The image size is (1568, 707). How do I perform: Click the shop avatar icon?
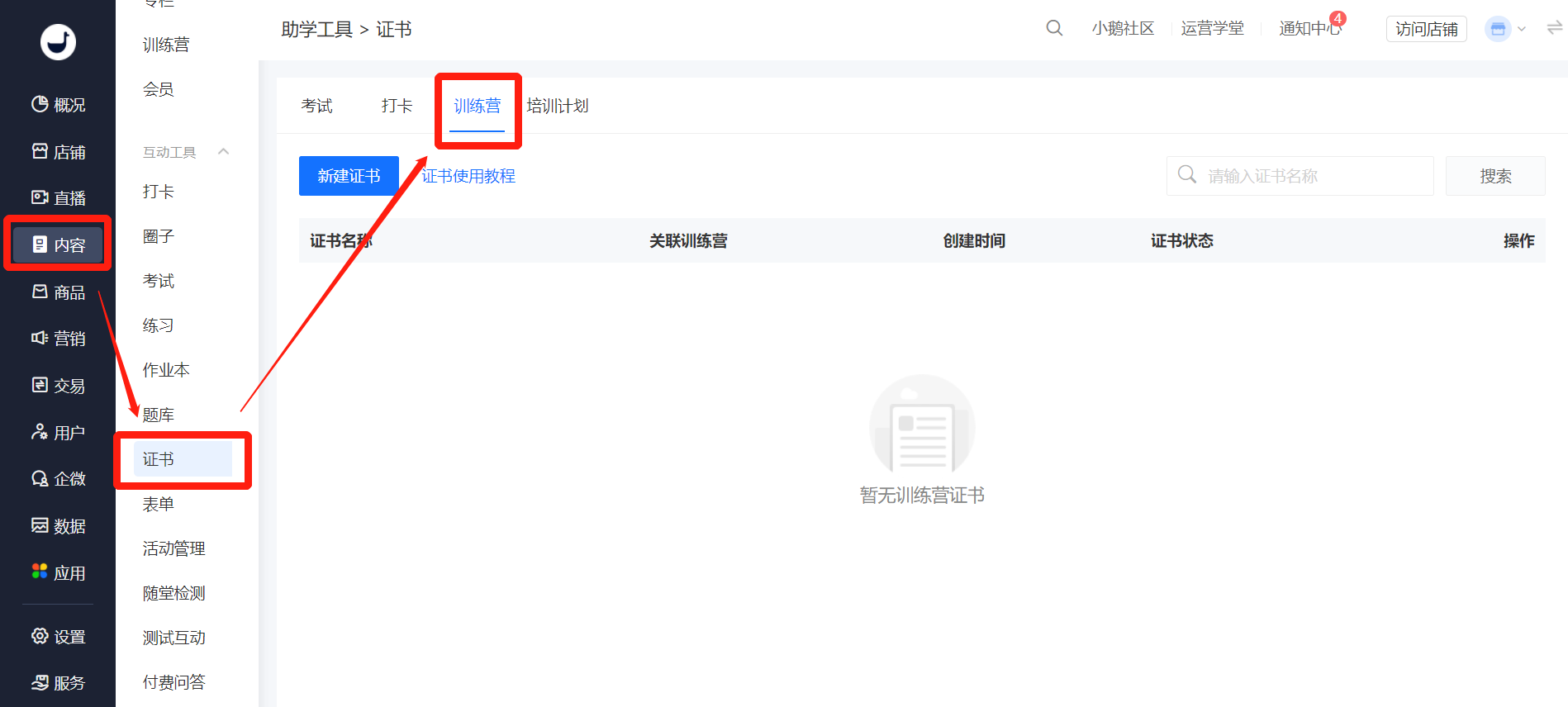[1497, 29]
